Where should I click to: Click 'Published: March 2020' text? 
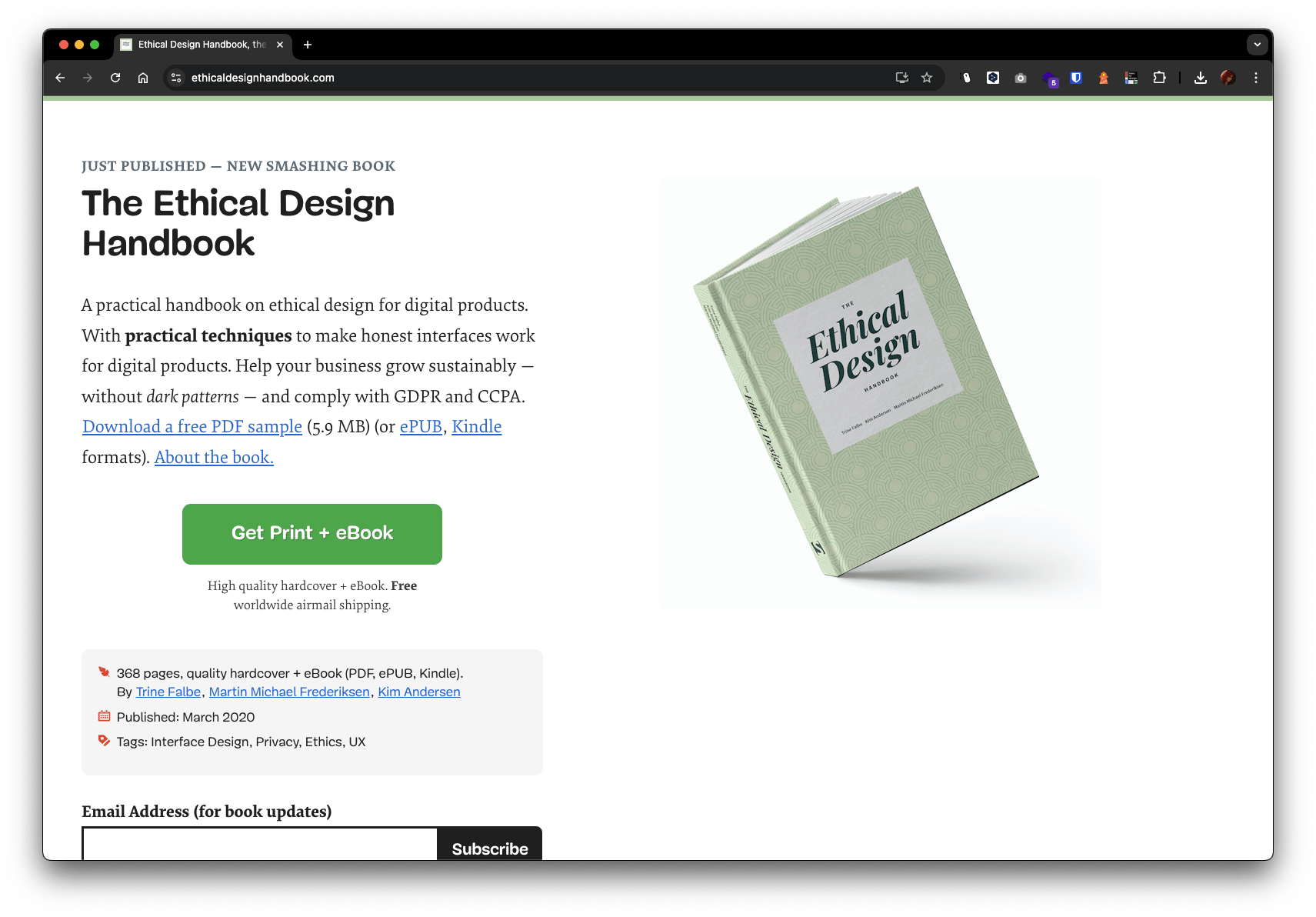[185, 717]
